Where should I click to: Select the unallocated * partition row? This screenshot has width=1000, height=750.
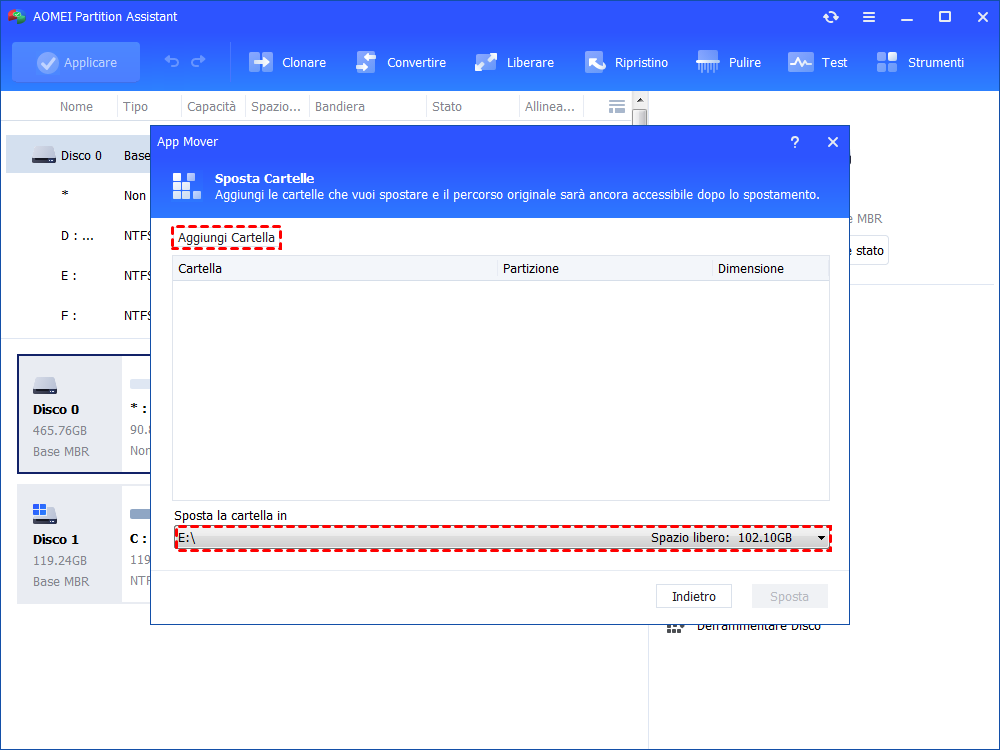tap(78, 195)
